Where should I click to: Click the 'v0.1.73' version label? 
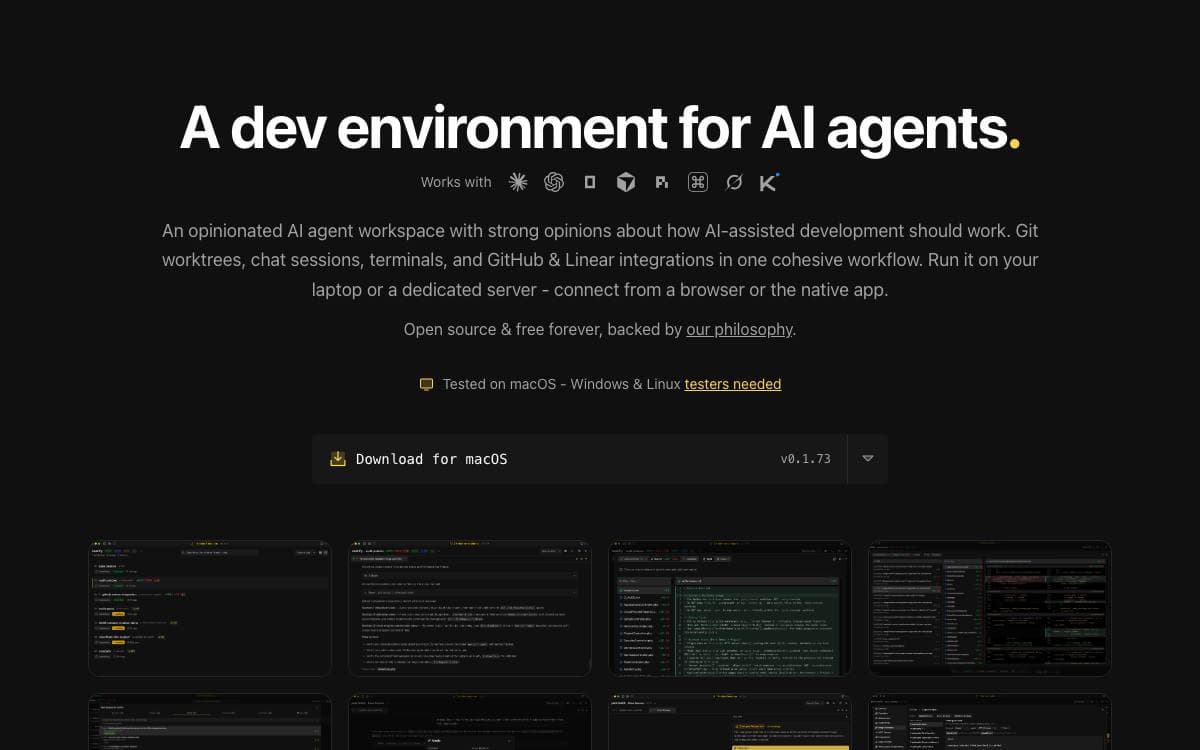pyautogui.click(x=806, y=459)
